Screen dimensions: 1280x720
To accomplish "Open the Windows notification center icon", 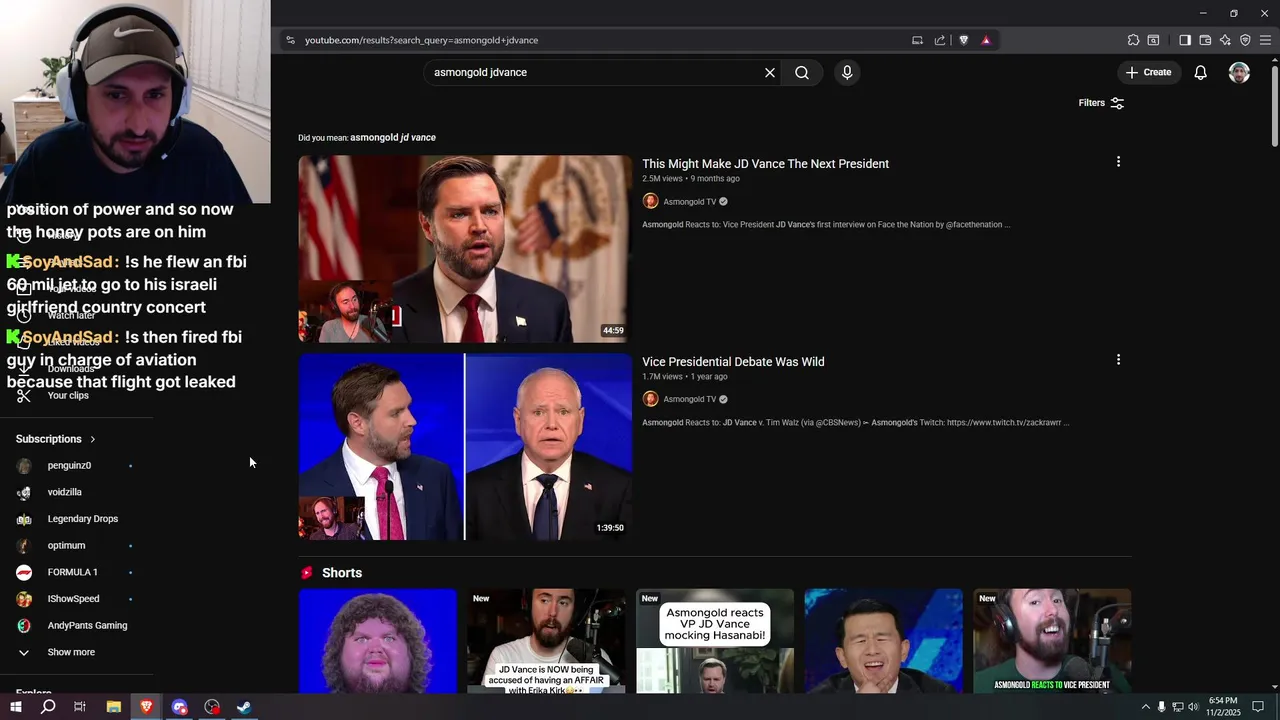I will pos(1258,707).
